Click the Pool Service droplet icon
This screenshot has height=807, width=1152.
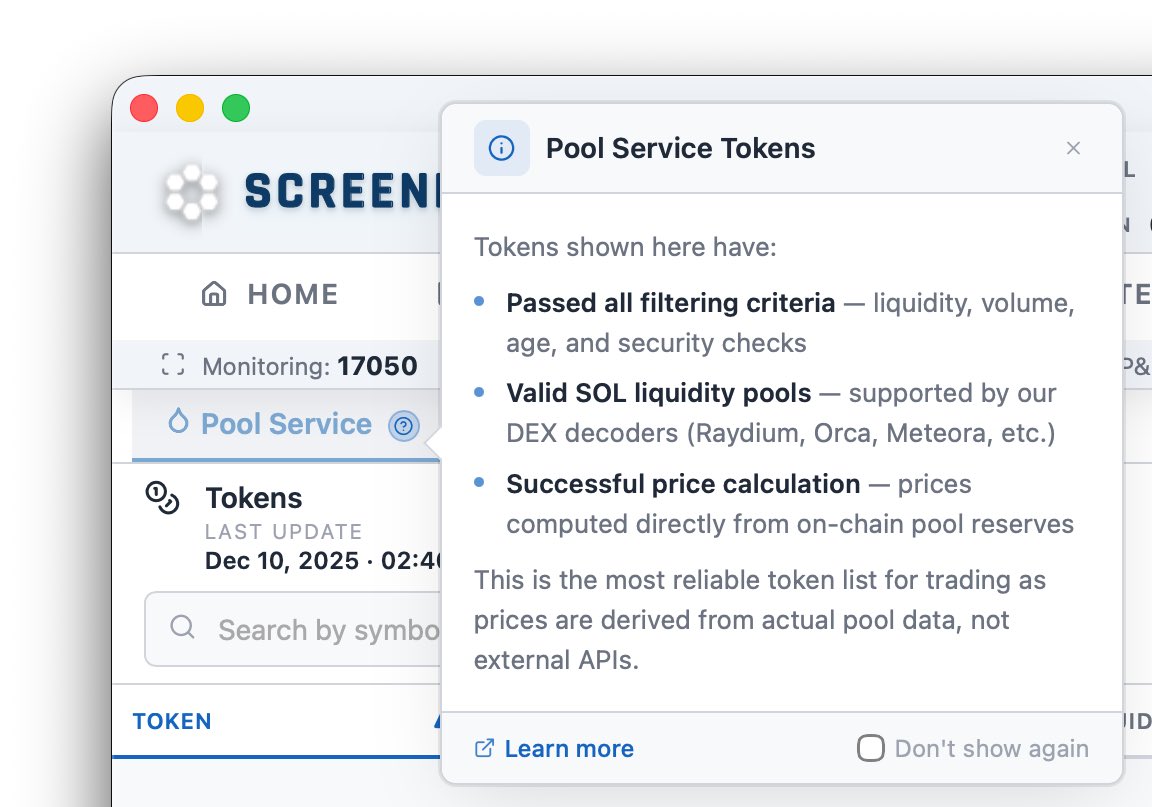pos(178,422)
